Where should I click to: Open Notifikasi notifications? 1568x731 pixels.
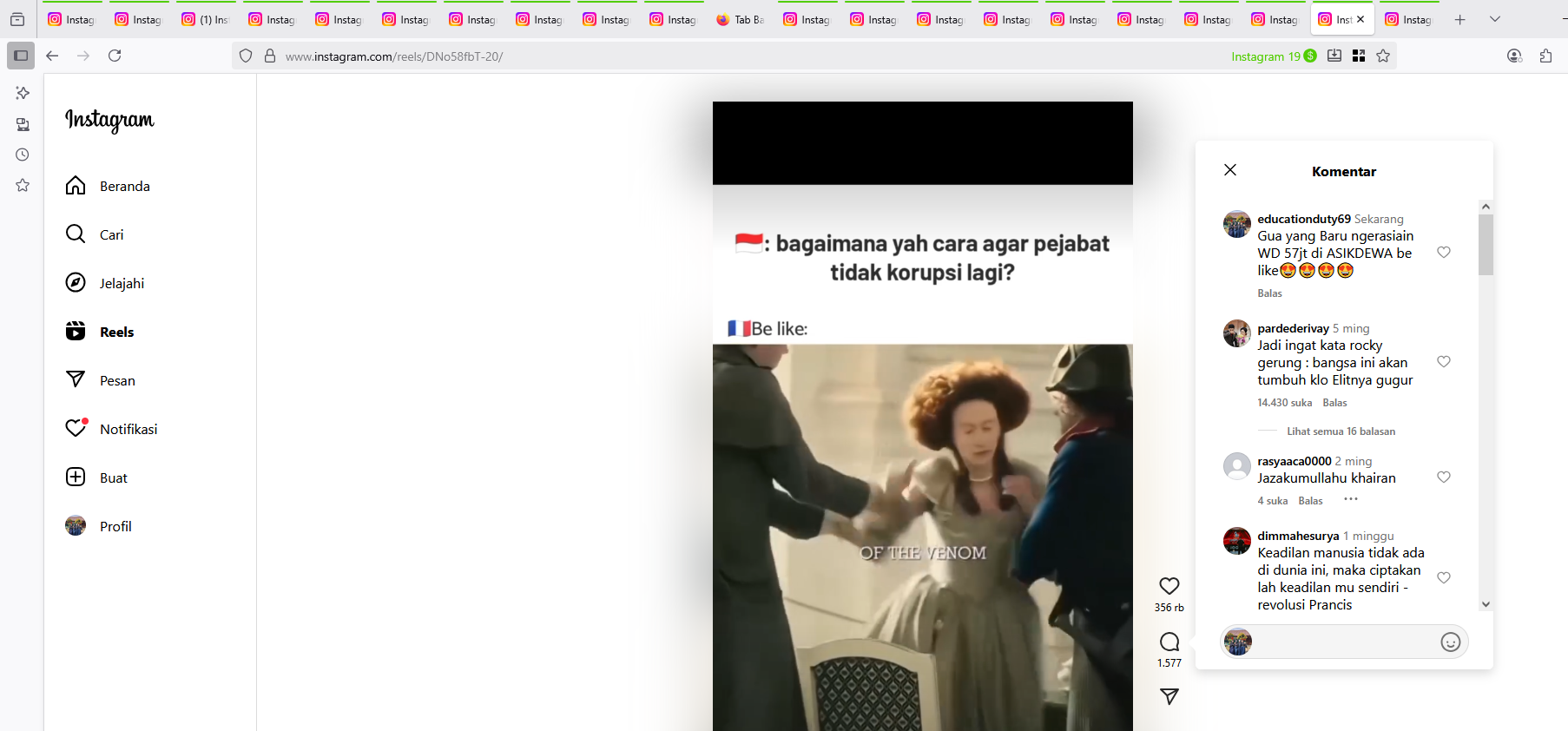pos(111,429)
